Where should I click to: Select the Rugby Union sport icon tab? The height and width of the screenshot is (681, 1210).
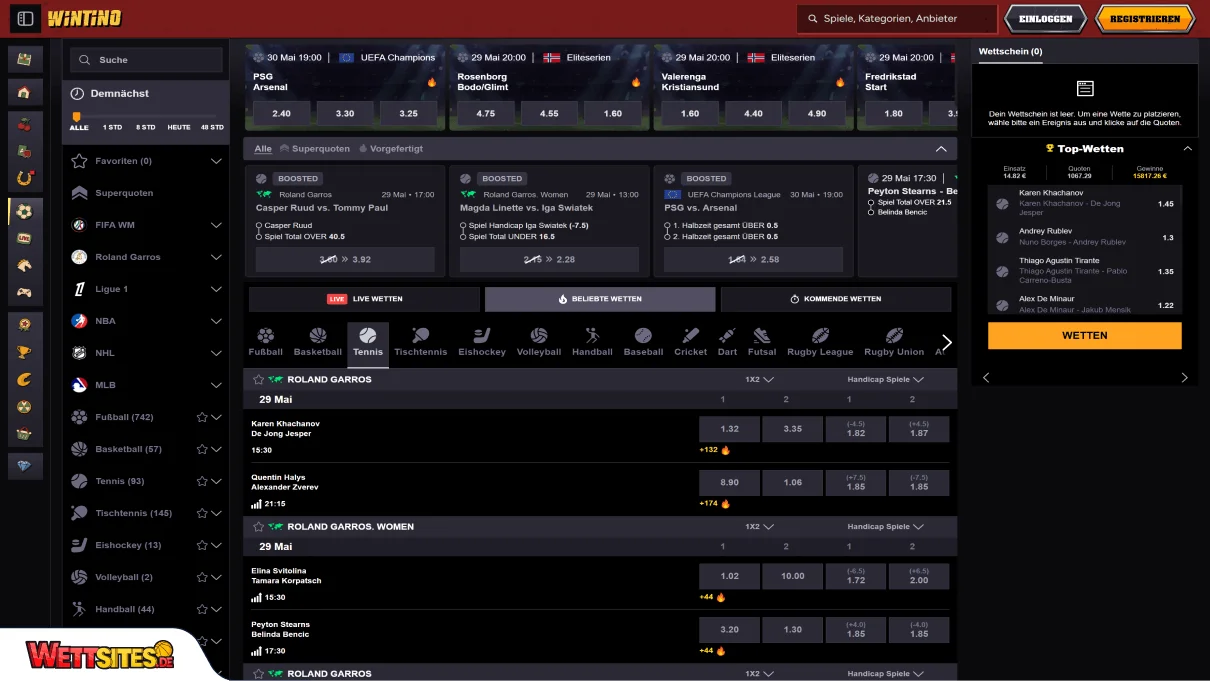894,343
